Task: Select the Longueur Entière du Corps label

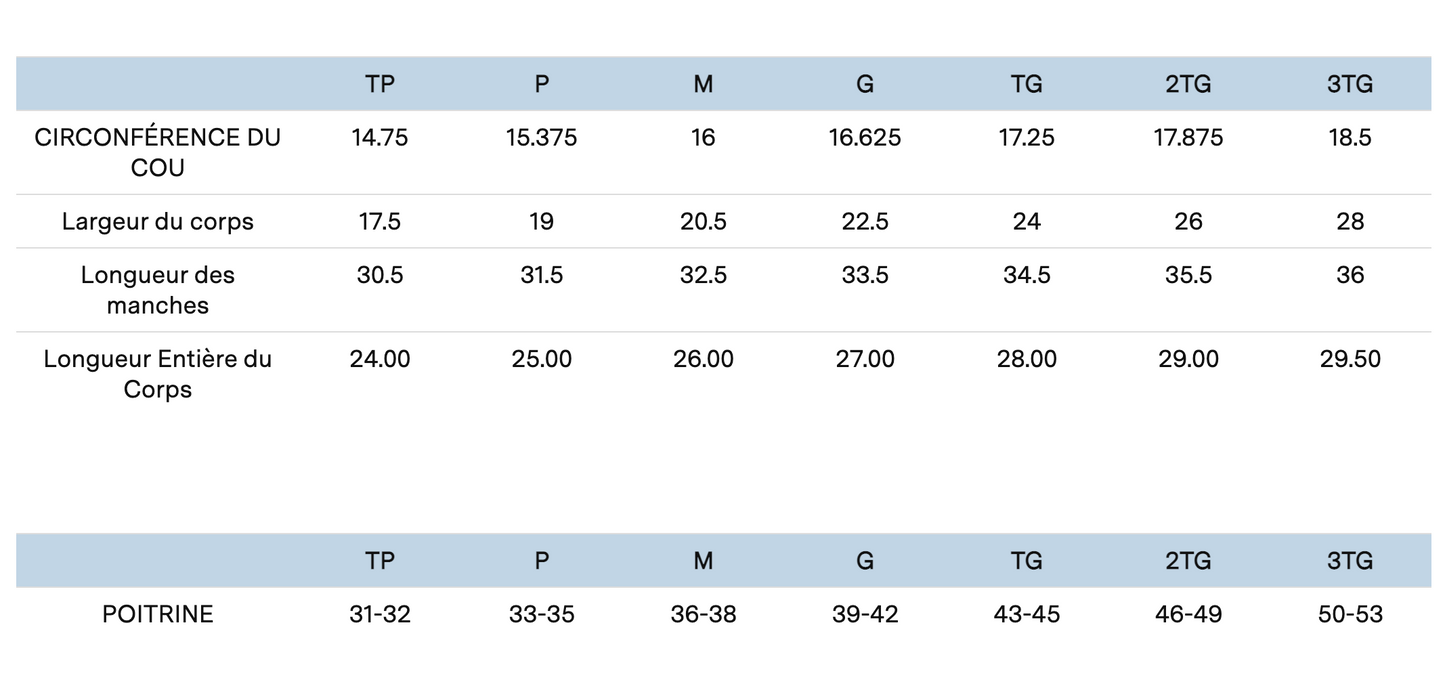Action: click(158, 373)
